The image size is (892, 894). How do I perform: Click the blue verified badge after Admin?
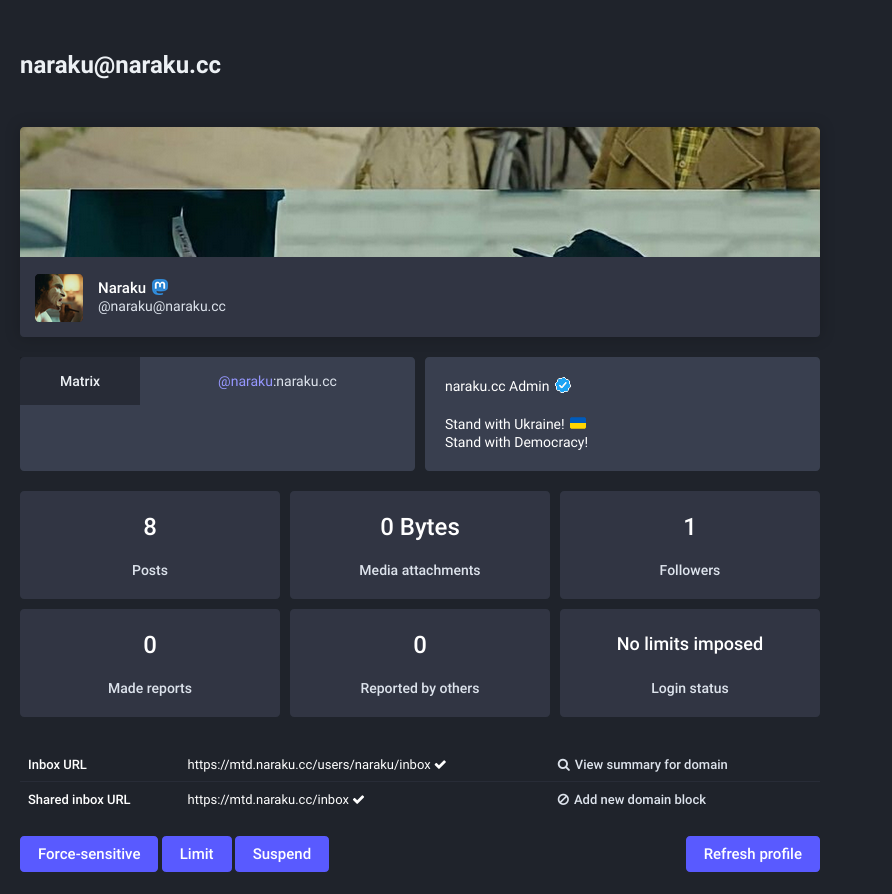click(563, 386)
